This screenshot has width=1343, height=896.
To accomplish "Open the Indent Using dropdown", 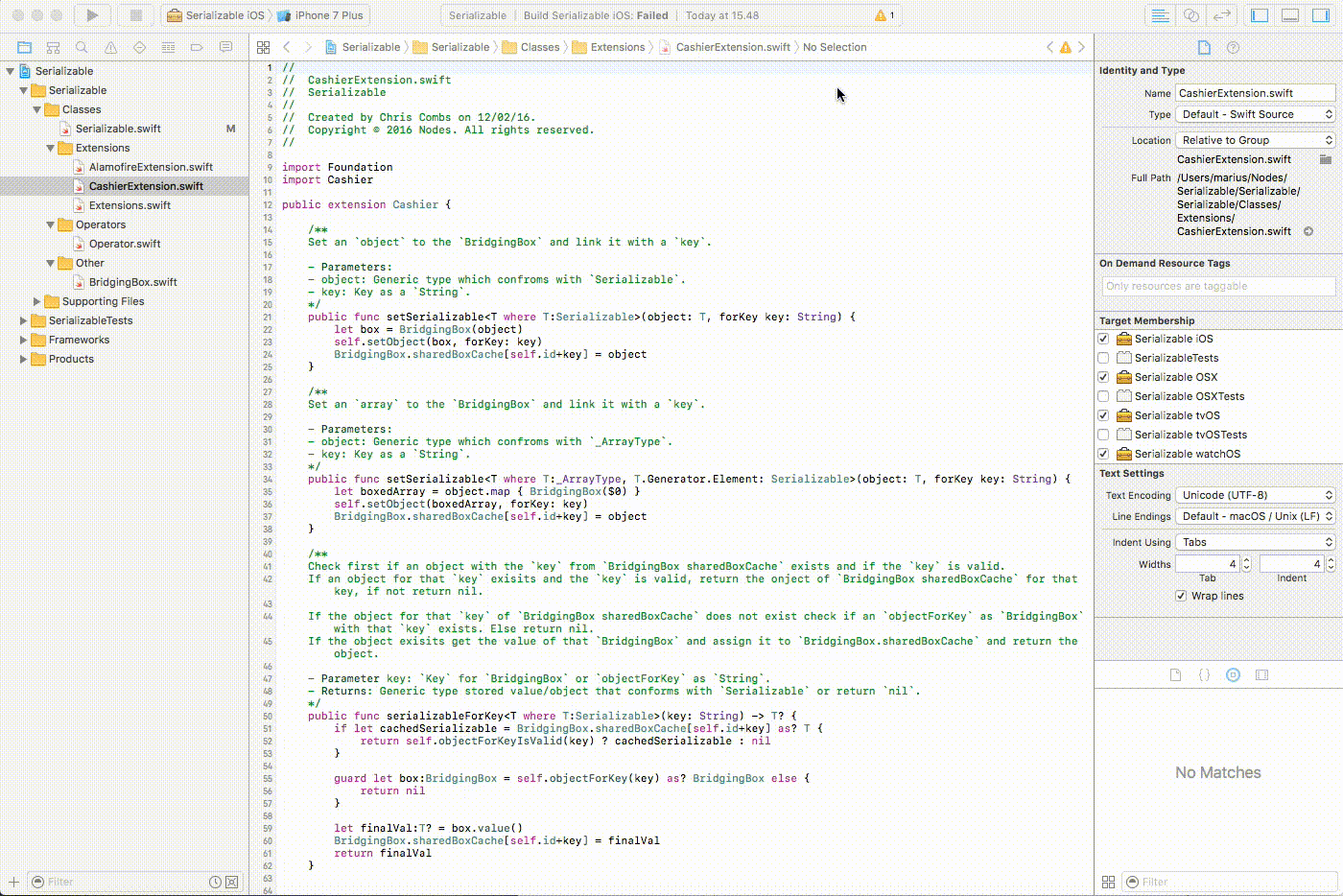I will [1256, 542].
